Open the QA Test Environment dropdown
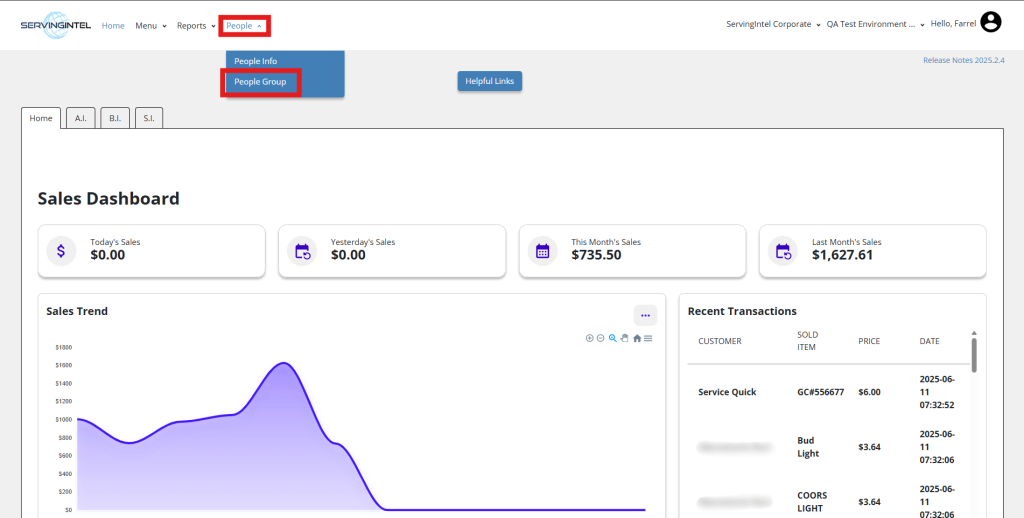Image resolution: width=1024 pixels, height=518 pixels. tap(875, 24)
